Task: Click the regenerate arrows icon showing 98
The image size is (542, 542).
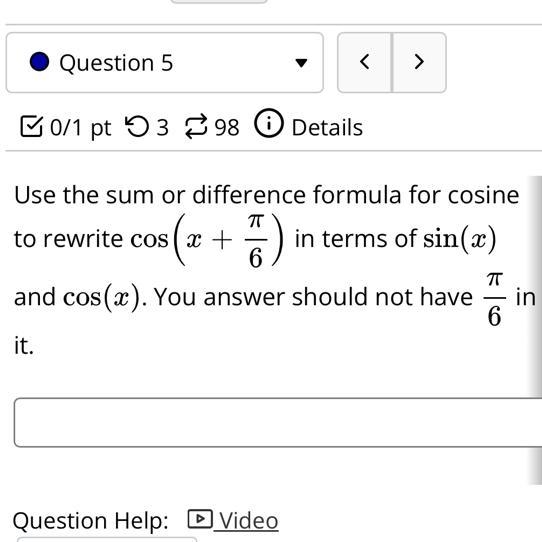Action: pyautogui.click(x=196, y=127)
